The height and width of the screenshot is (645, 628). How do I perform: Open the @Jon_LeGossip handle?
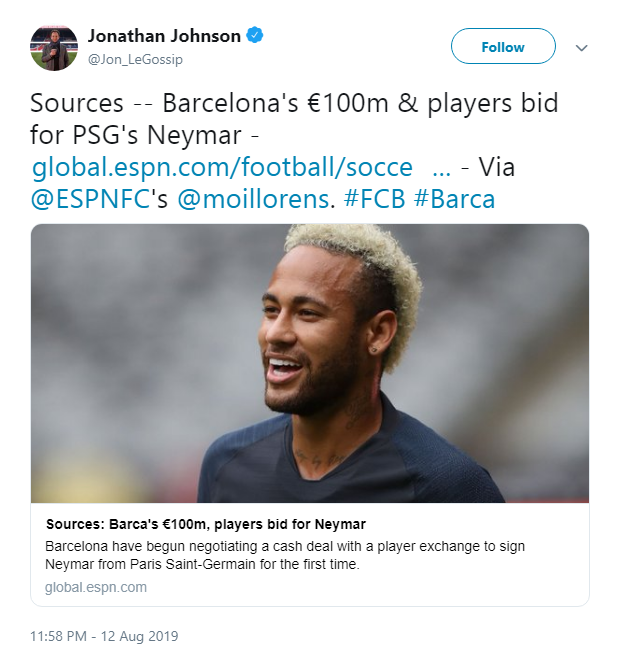click(x=136, y=59)
